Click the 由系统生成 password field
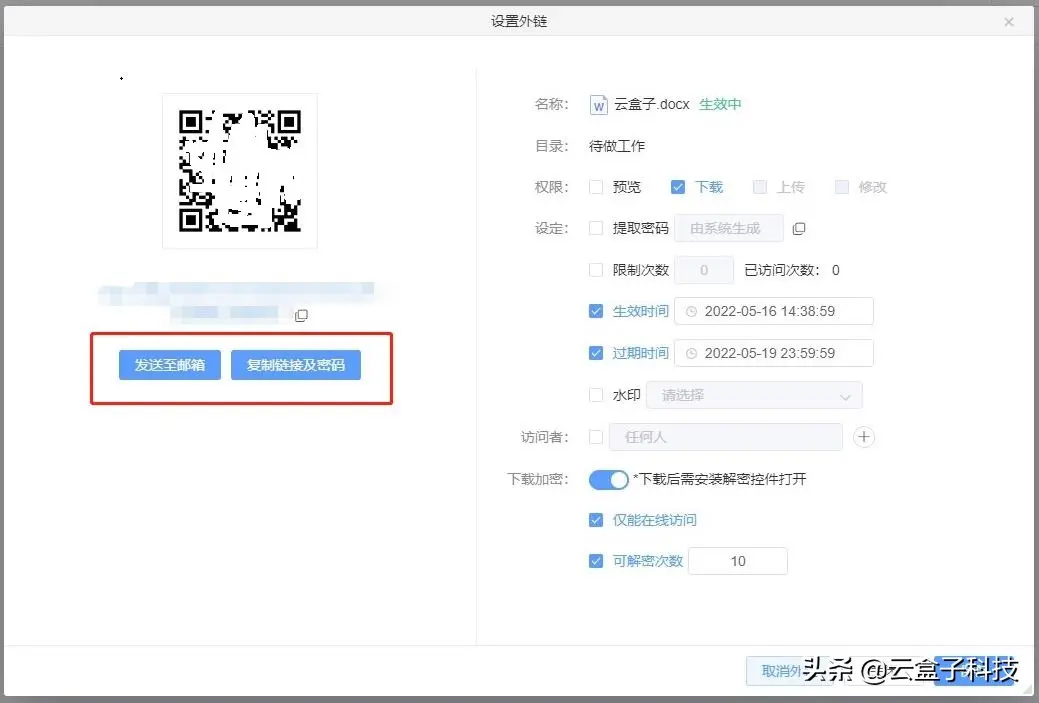Viewport: 1039px width, 703px height. [x=728, y=229]
